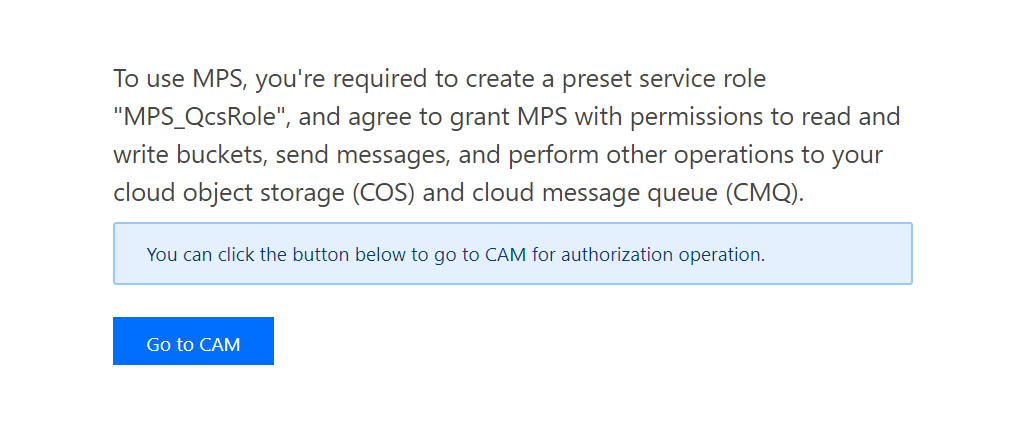The image size is (1032, 431).
Task: Select the blue authorization info banner
Action: (513, 253)
